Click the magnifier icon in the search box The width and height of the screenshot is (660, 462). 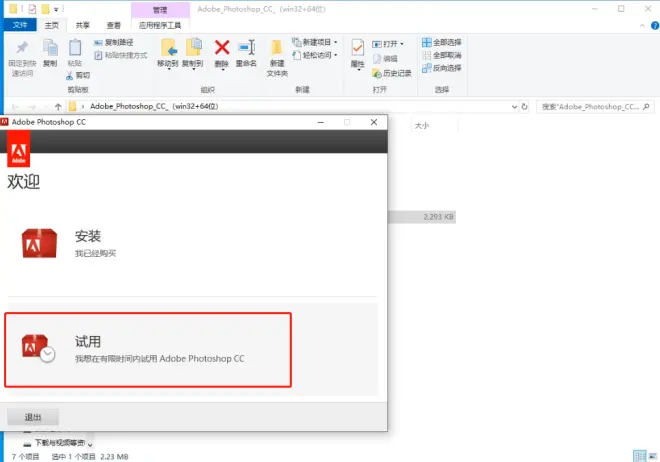point(647,107)
